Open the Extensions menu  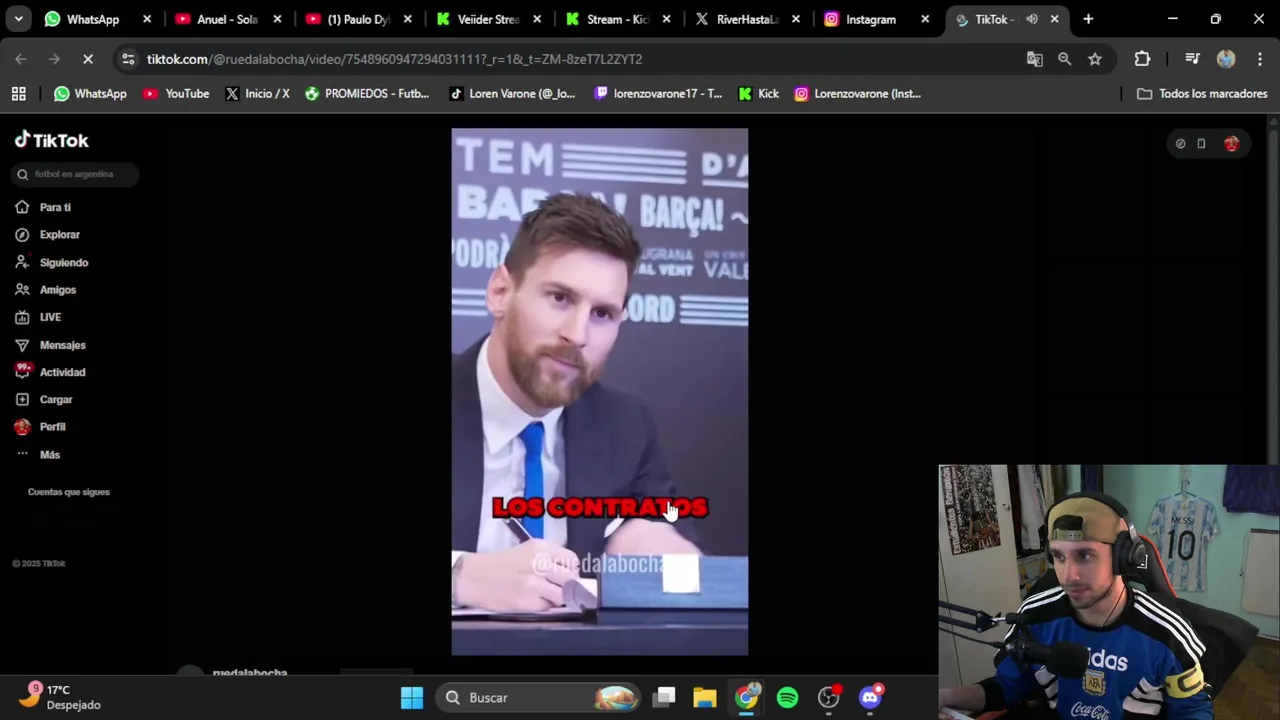[1142, 59]
